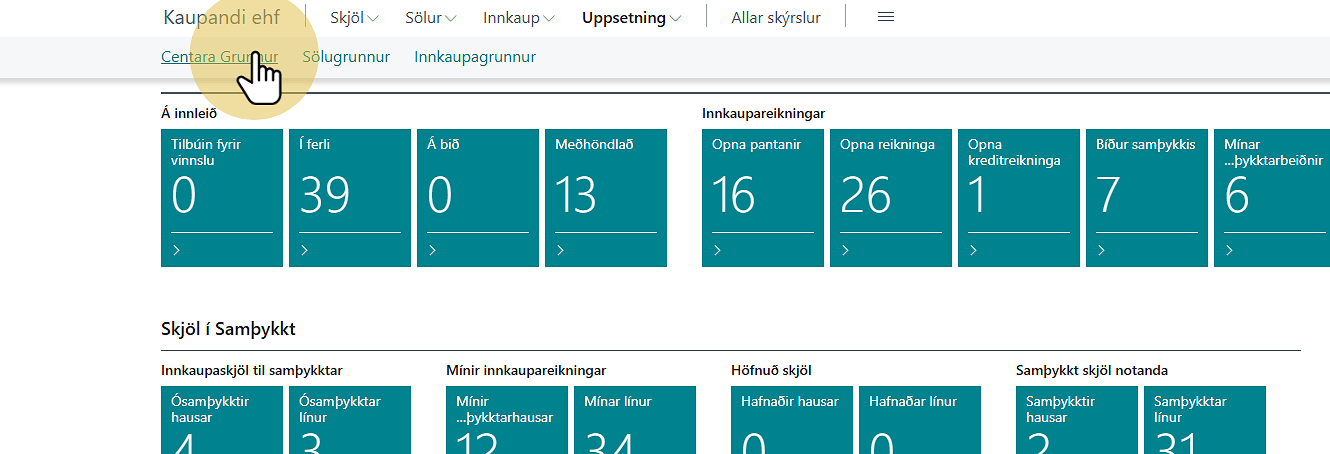Click the arrow on Opna pantanir tile
The image size is (1330, 454).
[718, 250]
